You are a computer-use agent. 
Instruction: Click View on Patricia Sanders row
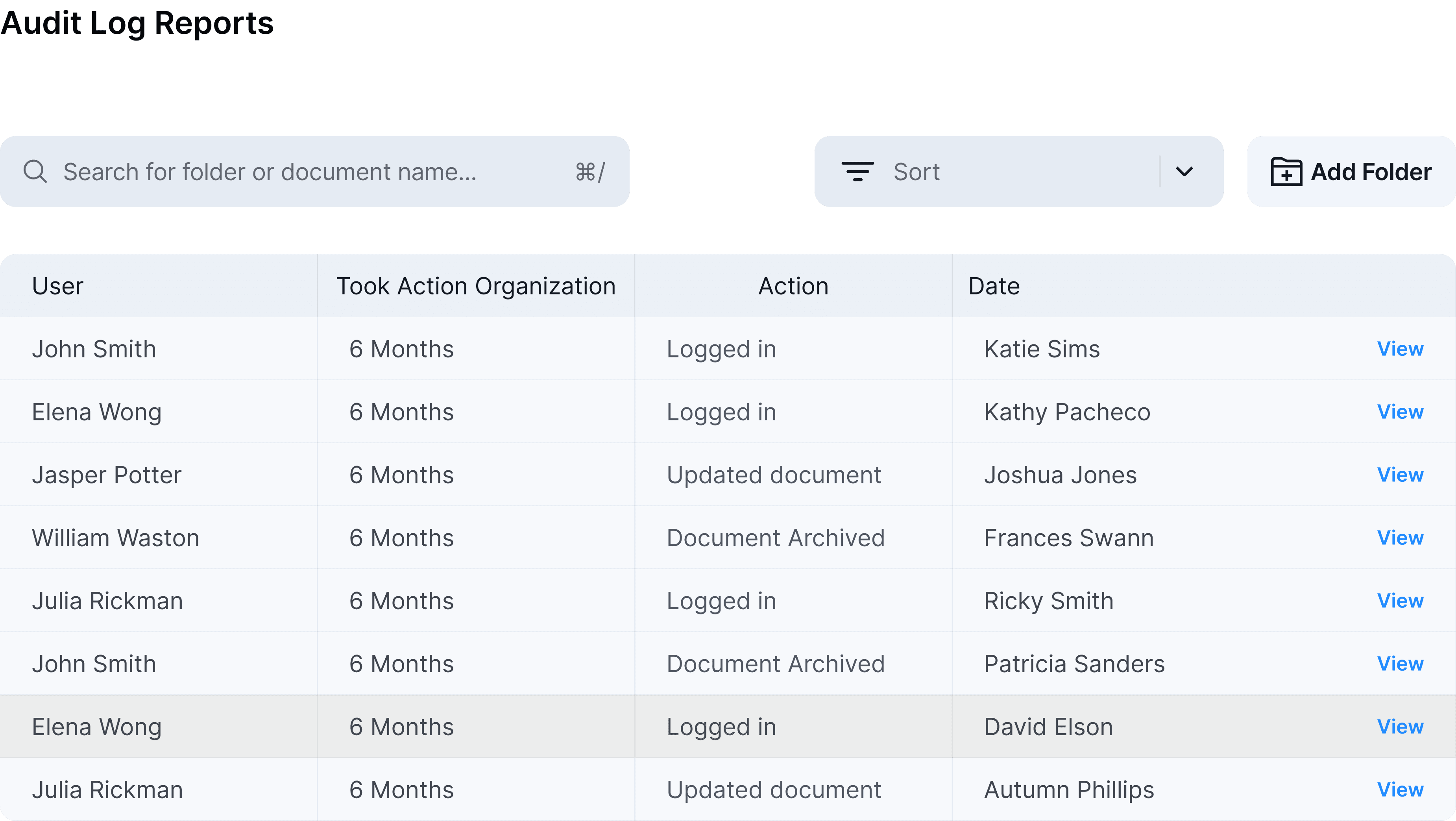click(x=1399, y=664)
